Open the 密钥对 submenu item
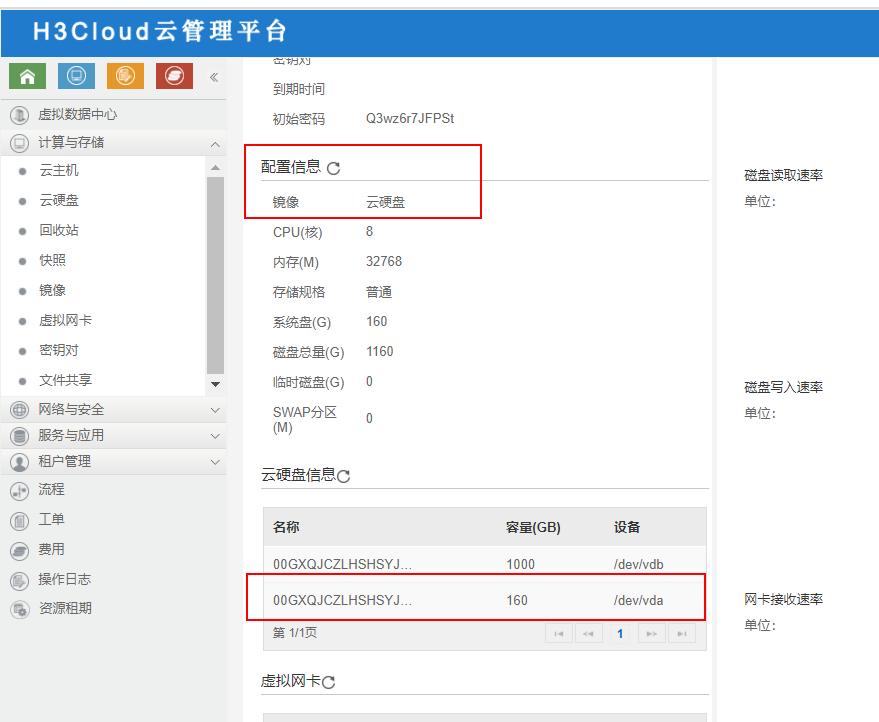This screenshot has width=879, height=722. tap(59, 350)
